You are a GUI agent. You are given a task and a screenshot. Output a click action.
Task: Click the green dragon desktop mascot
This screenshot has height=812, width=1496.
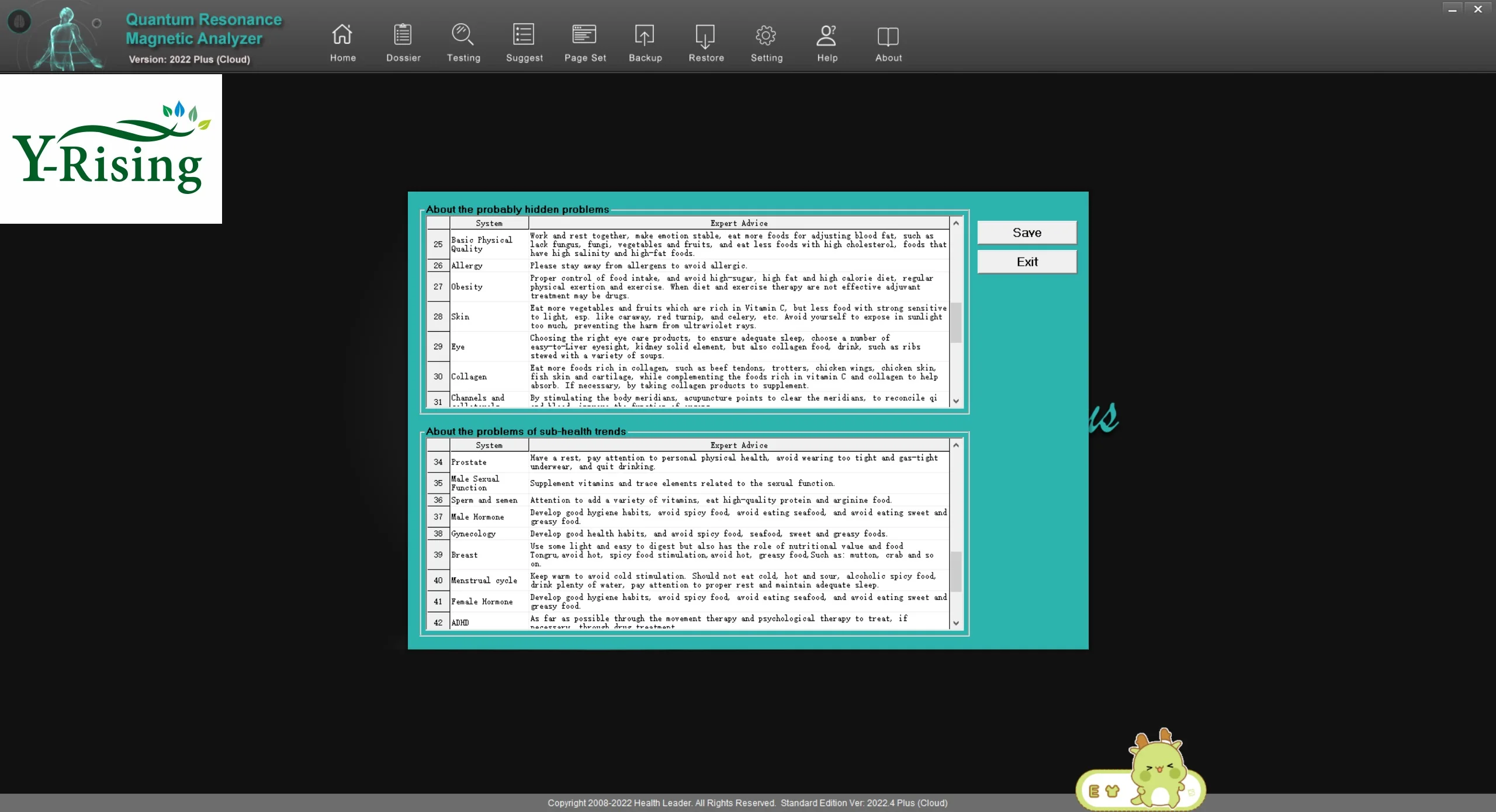click(1158, 769)
